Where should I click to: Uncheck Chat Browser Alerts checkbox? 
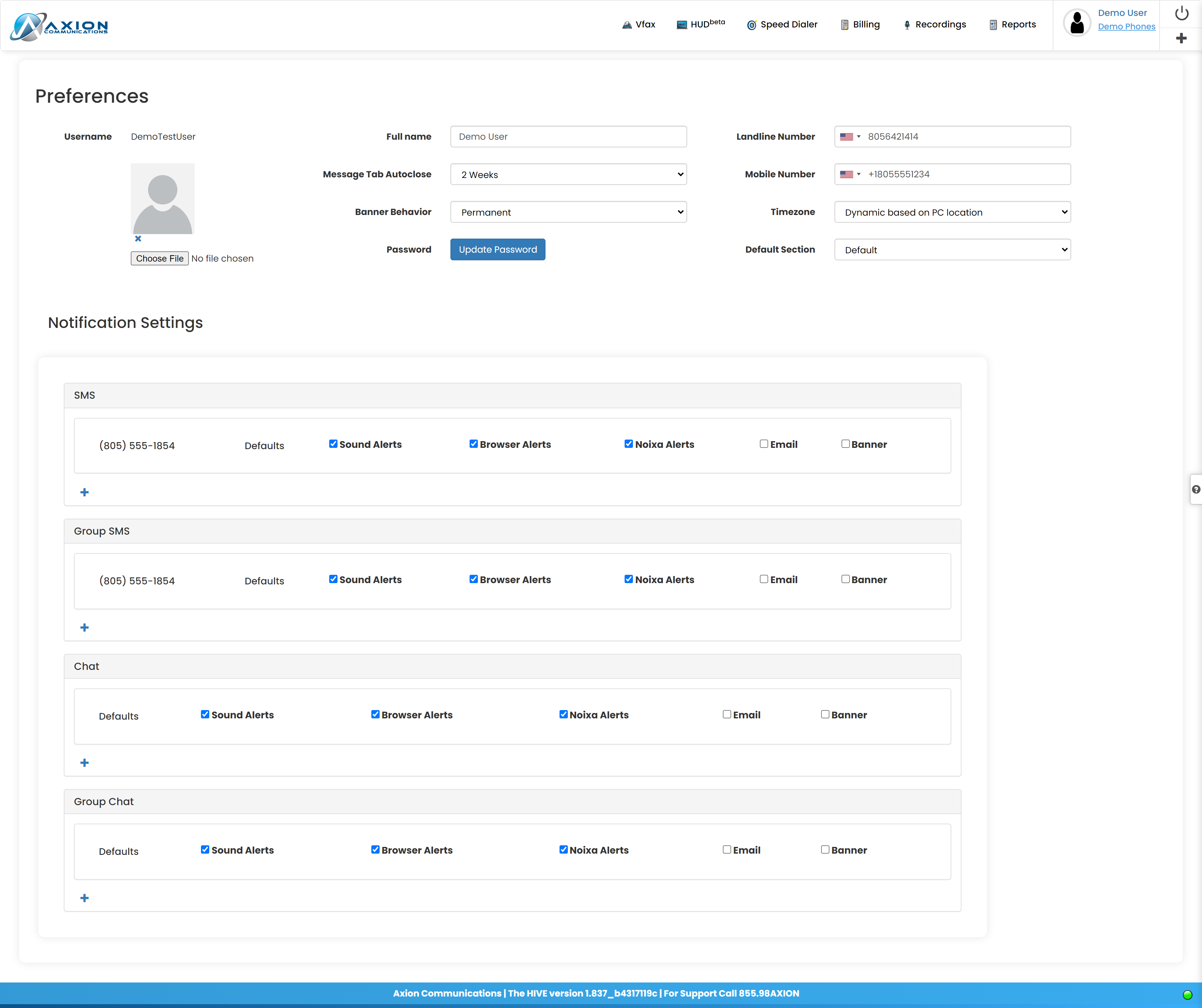(x=375, y=714)
